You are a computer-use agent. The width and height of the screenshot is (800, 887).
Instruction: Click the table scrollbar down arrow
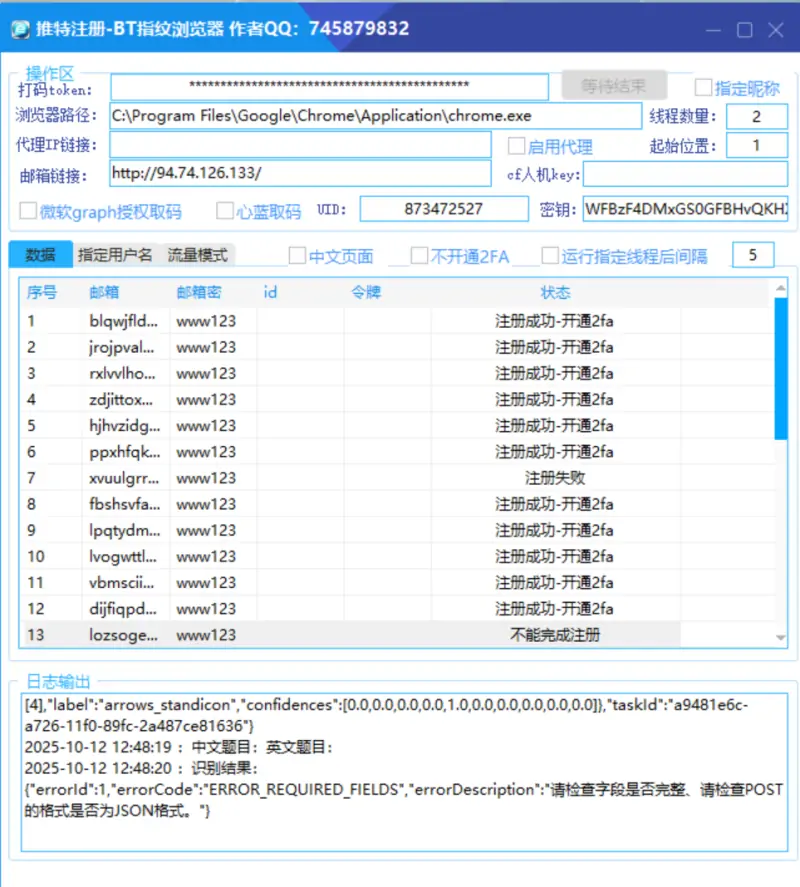coord(781,637)
